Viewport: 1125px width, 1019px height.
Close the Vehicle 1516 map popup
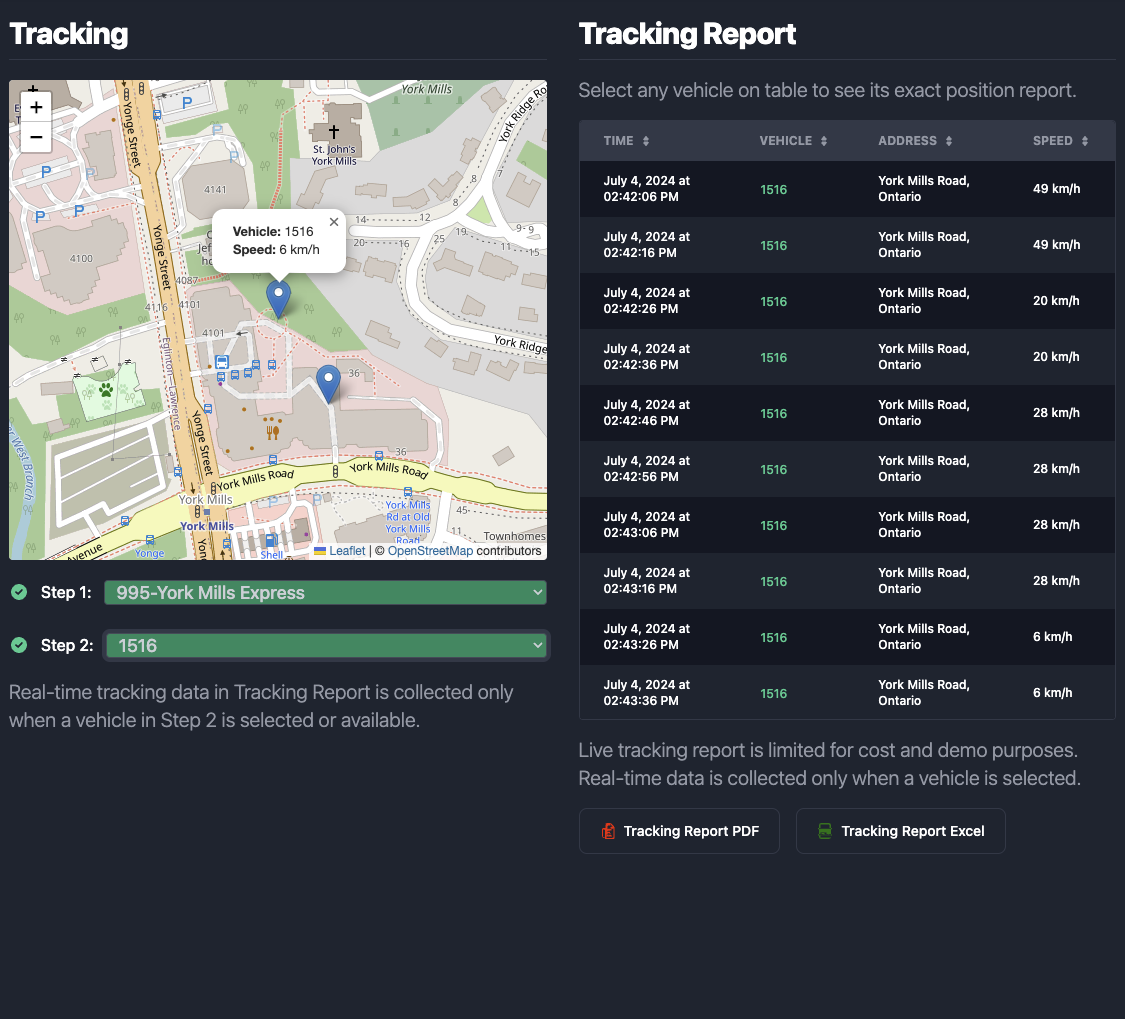pos(334,222)
